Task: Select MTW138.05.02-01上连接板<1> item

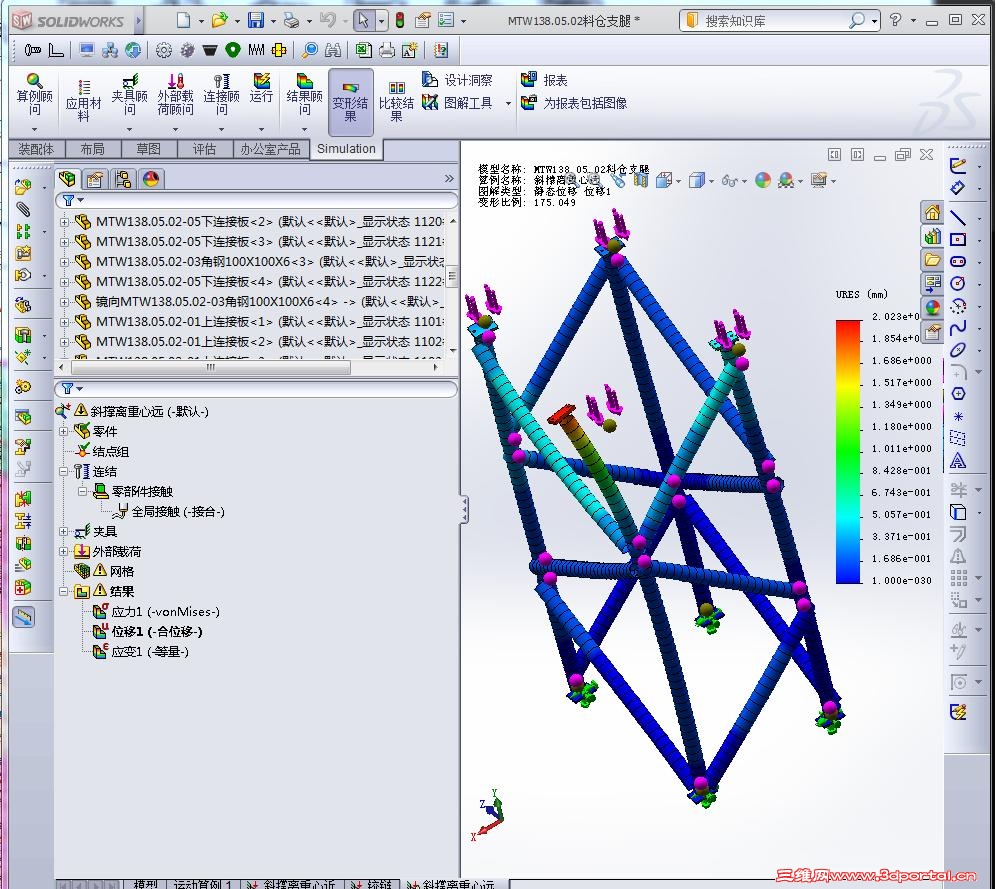Action: (269, 321)
